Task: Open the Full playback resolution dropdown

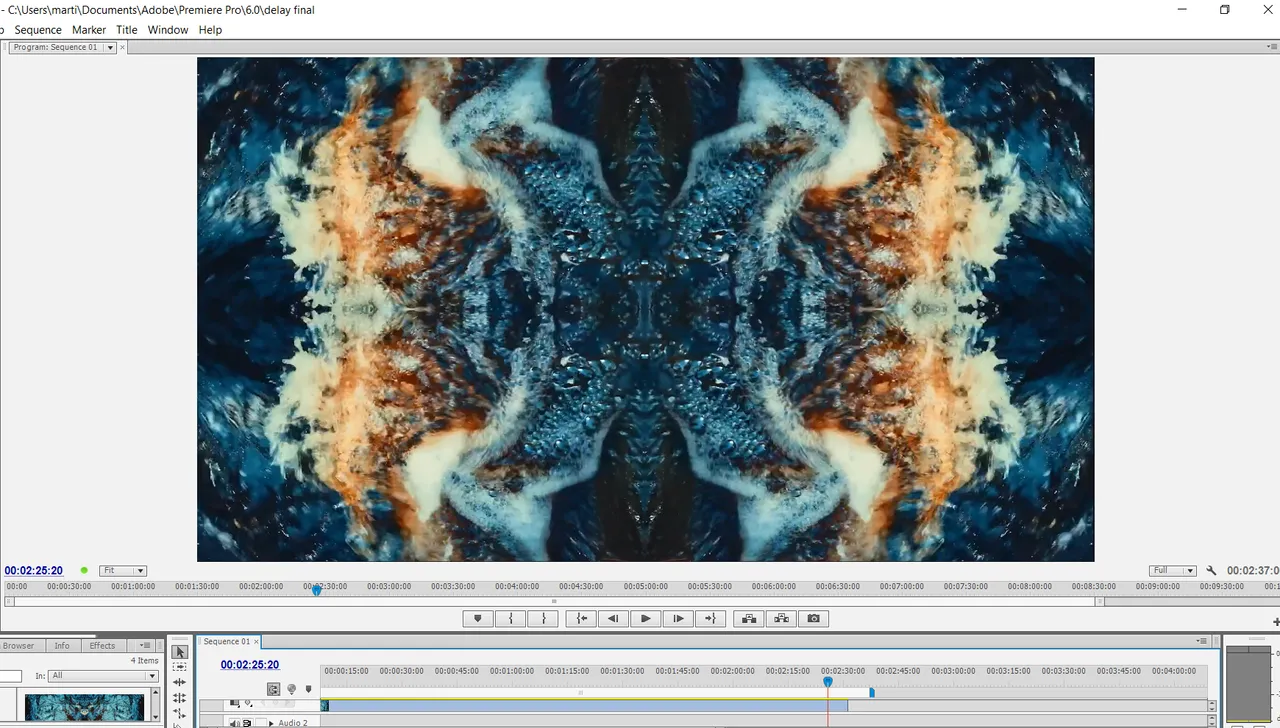Action: pos(1172,571)
